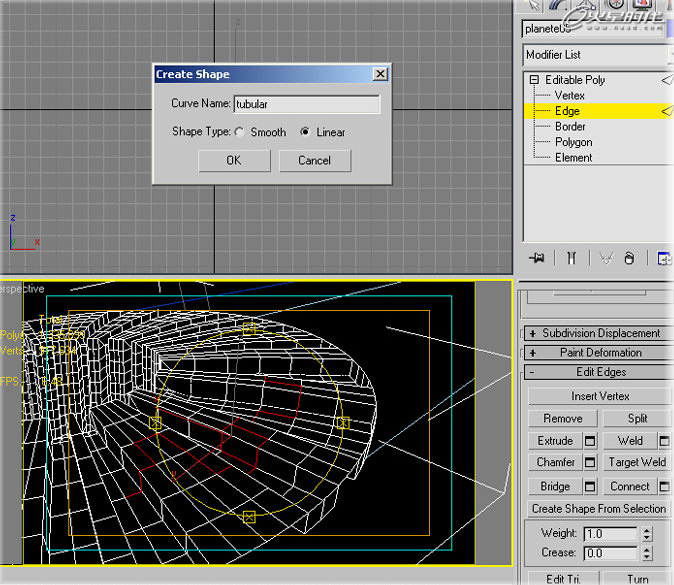Decrease Weight with spinner down arrow
Image resolution: width=674 pixels, height=585 pixels.
coord(647,538)
